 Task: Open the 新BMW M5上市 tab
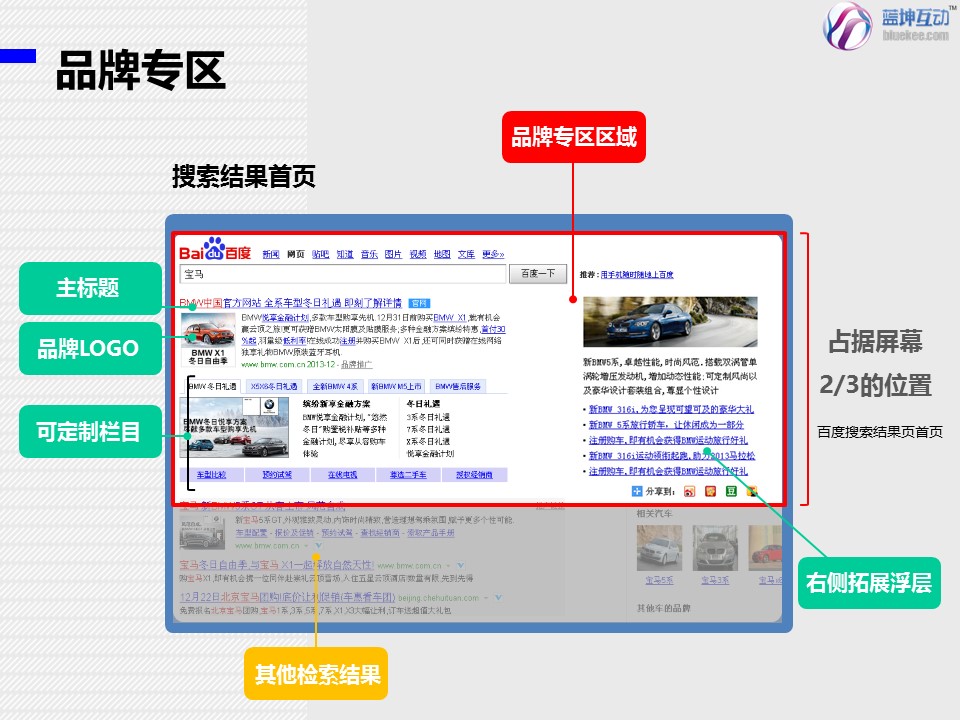397,386
